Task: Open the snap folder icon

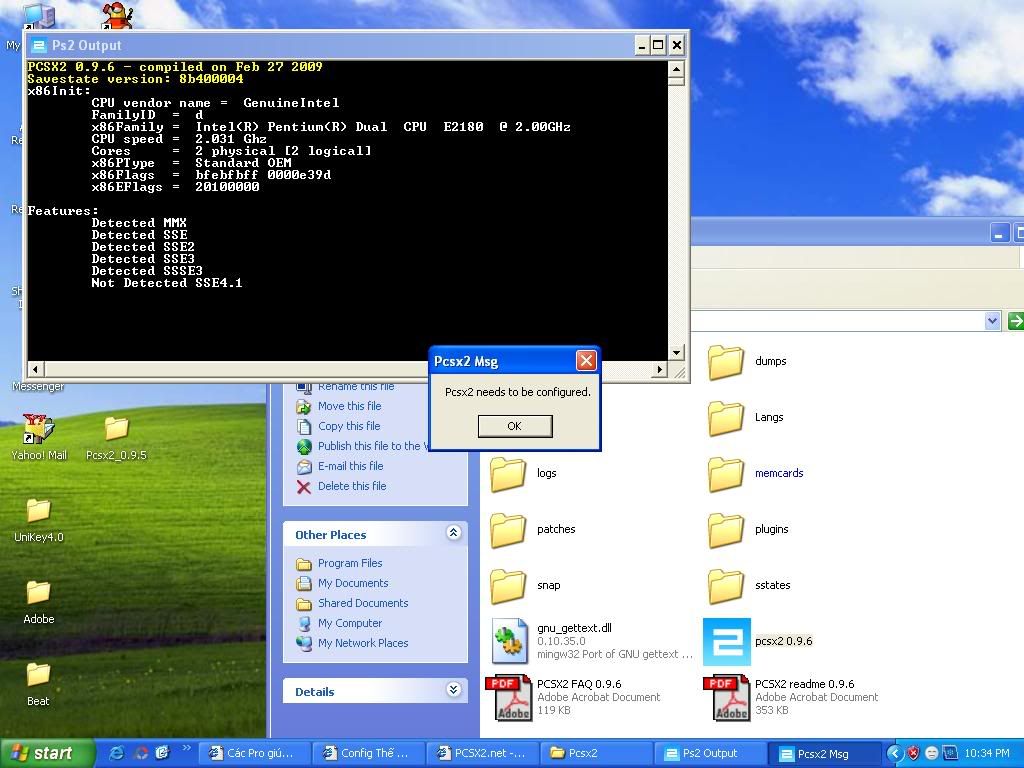Action: pyautogui.click(x=508, y=586)
